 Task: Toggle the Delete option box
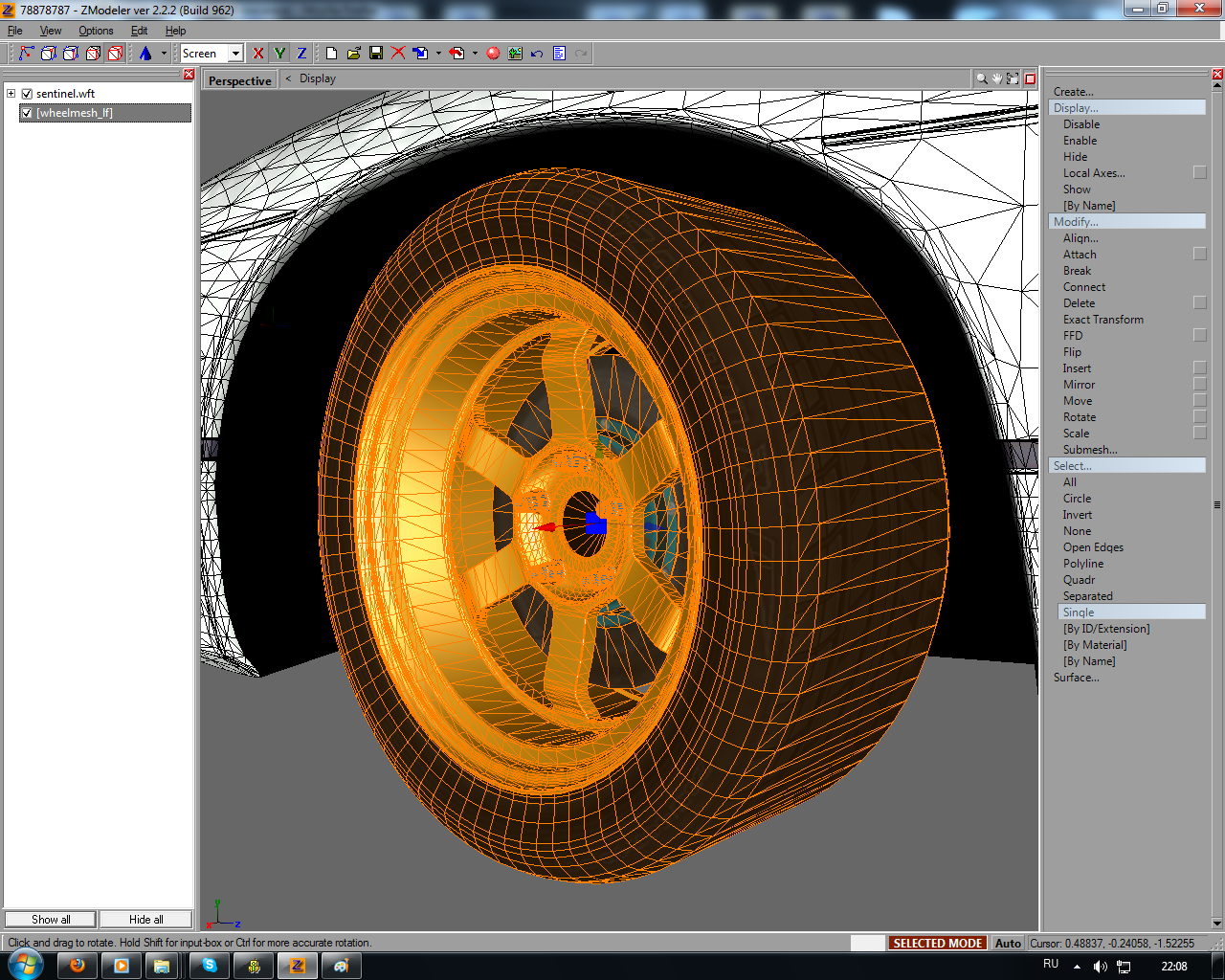tap(1199, 303)
